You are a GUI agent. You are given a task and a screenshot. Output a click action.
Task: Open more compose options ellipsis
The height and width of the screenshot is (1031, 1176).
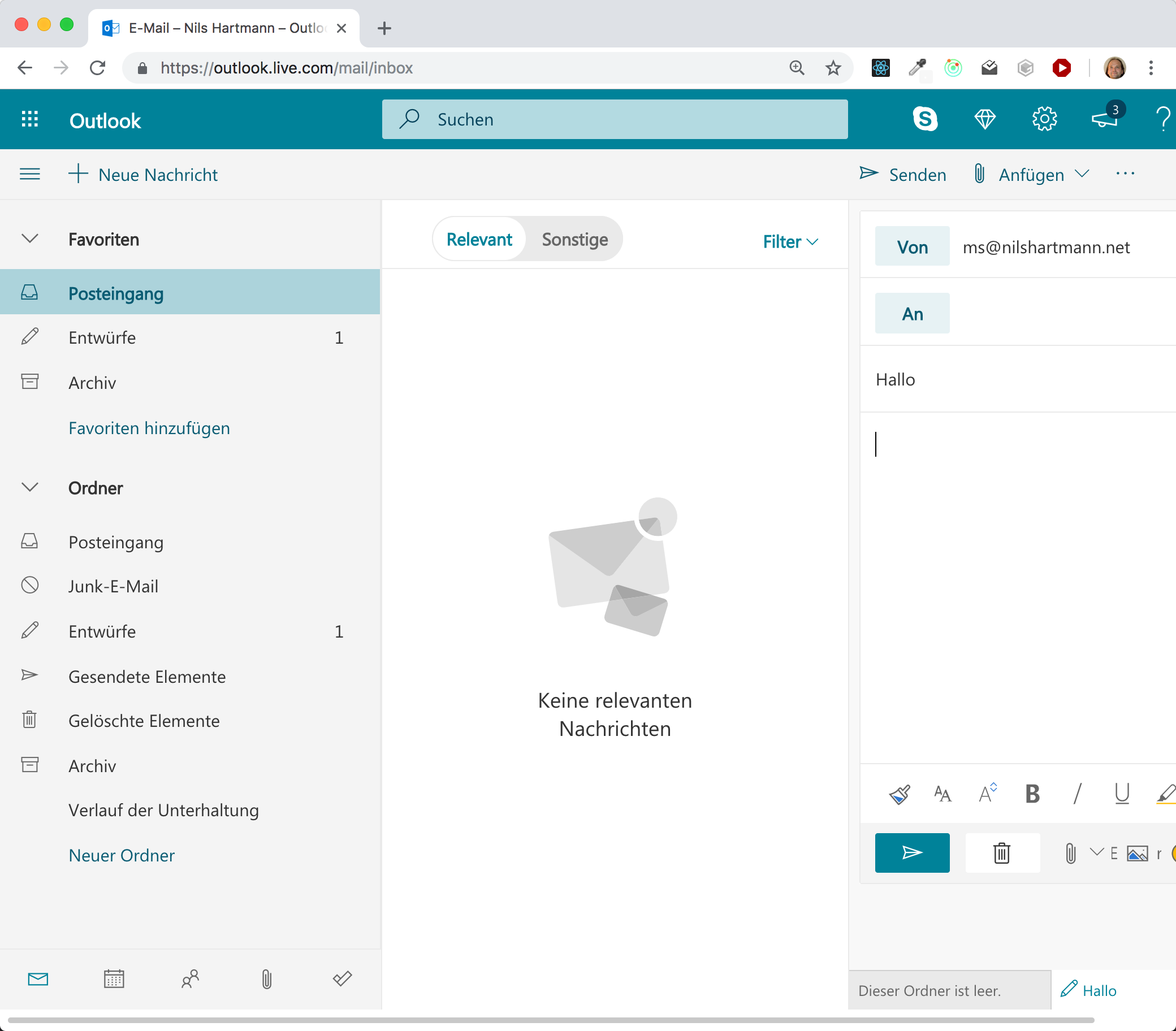(x=1125, y=174)
